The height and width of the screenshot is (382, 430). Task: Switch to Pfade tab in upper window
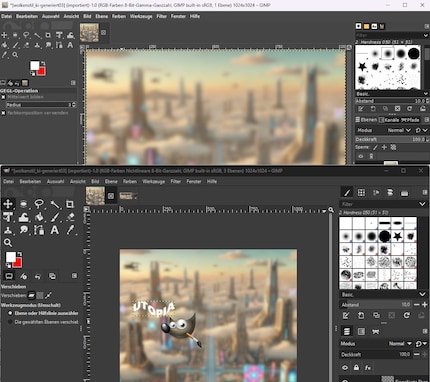coord(410,120)
